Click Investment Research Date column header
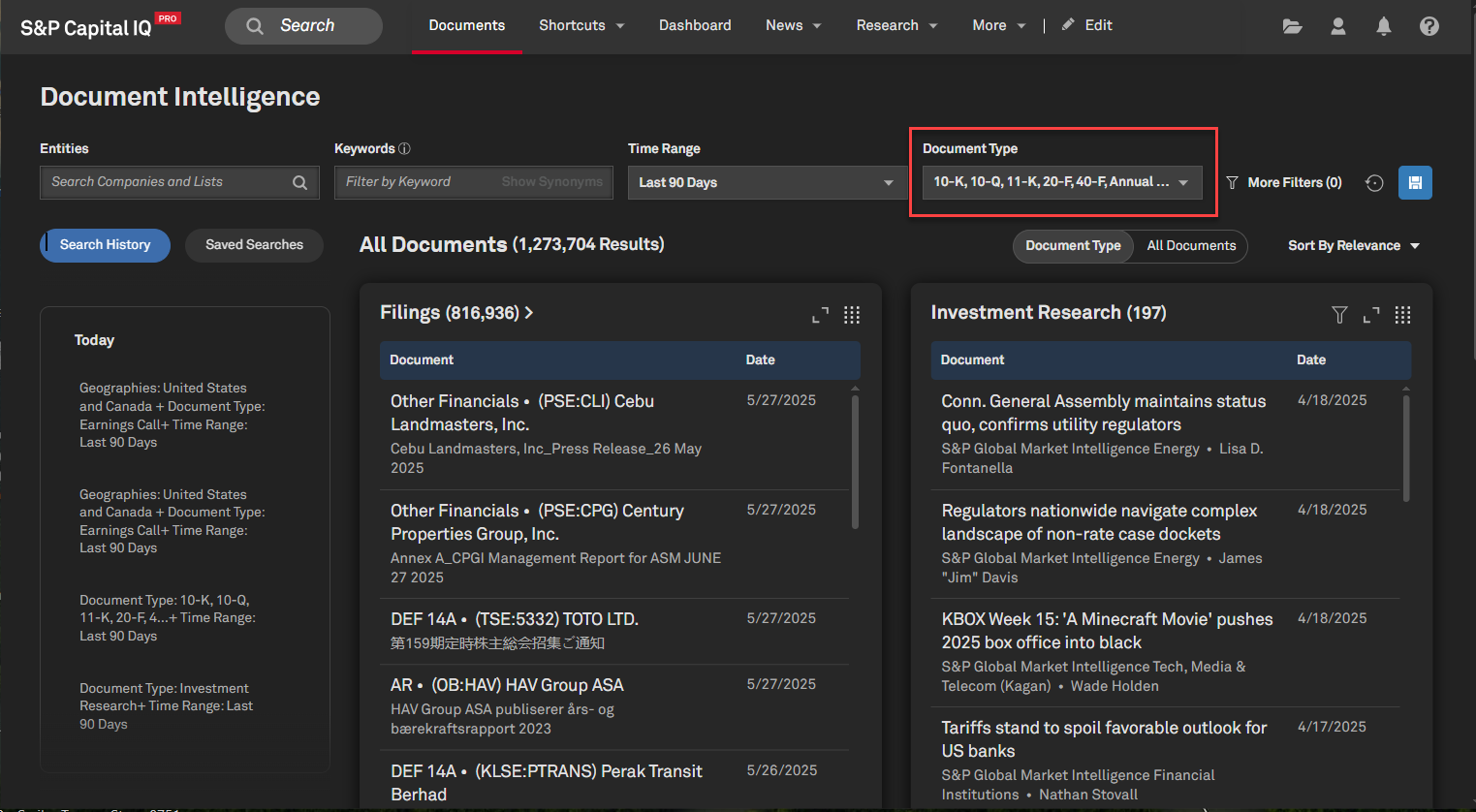This screenshot has width=1476, height=812. point(1311,359)
